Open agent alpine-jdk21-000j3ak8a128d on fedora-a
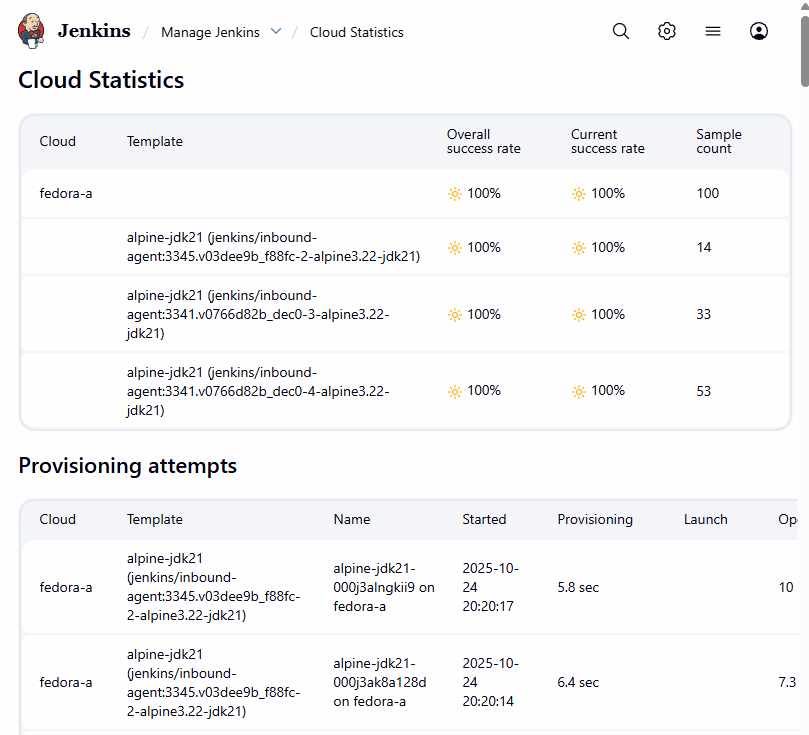Viewport: 809px width, 735px height. click(x=380, y=682)
